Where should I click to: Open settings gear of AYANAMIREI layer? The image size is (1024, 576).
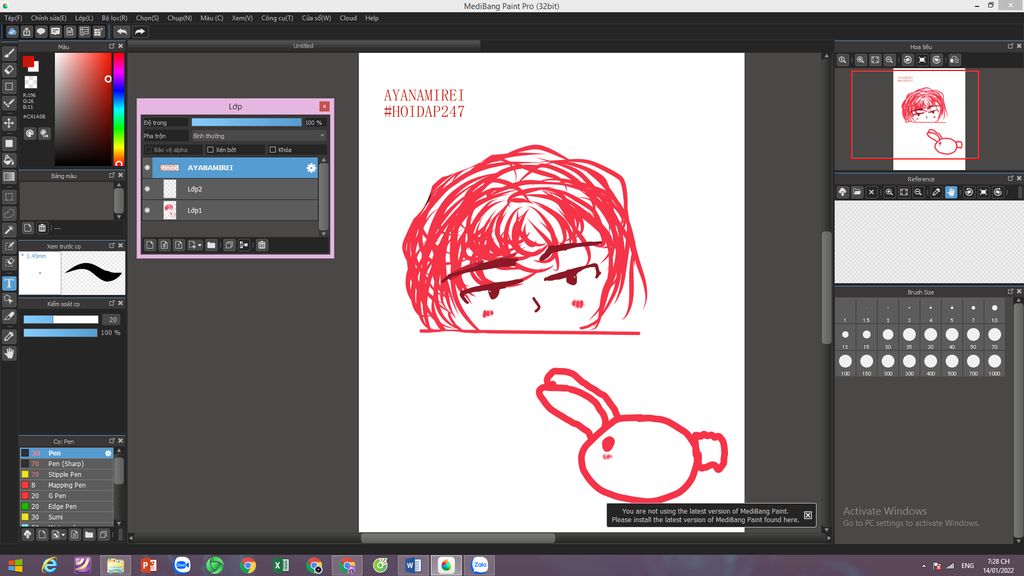[311, 168]
